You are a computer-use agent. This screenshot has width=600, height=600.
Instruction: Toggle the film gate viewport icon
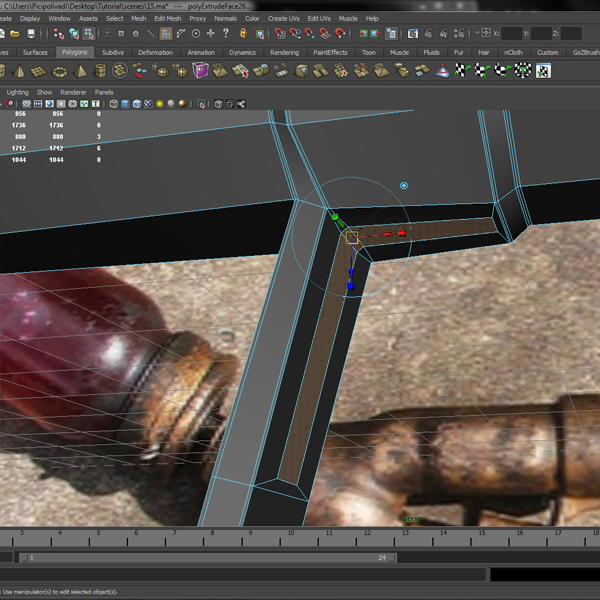coord(38,104)
